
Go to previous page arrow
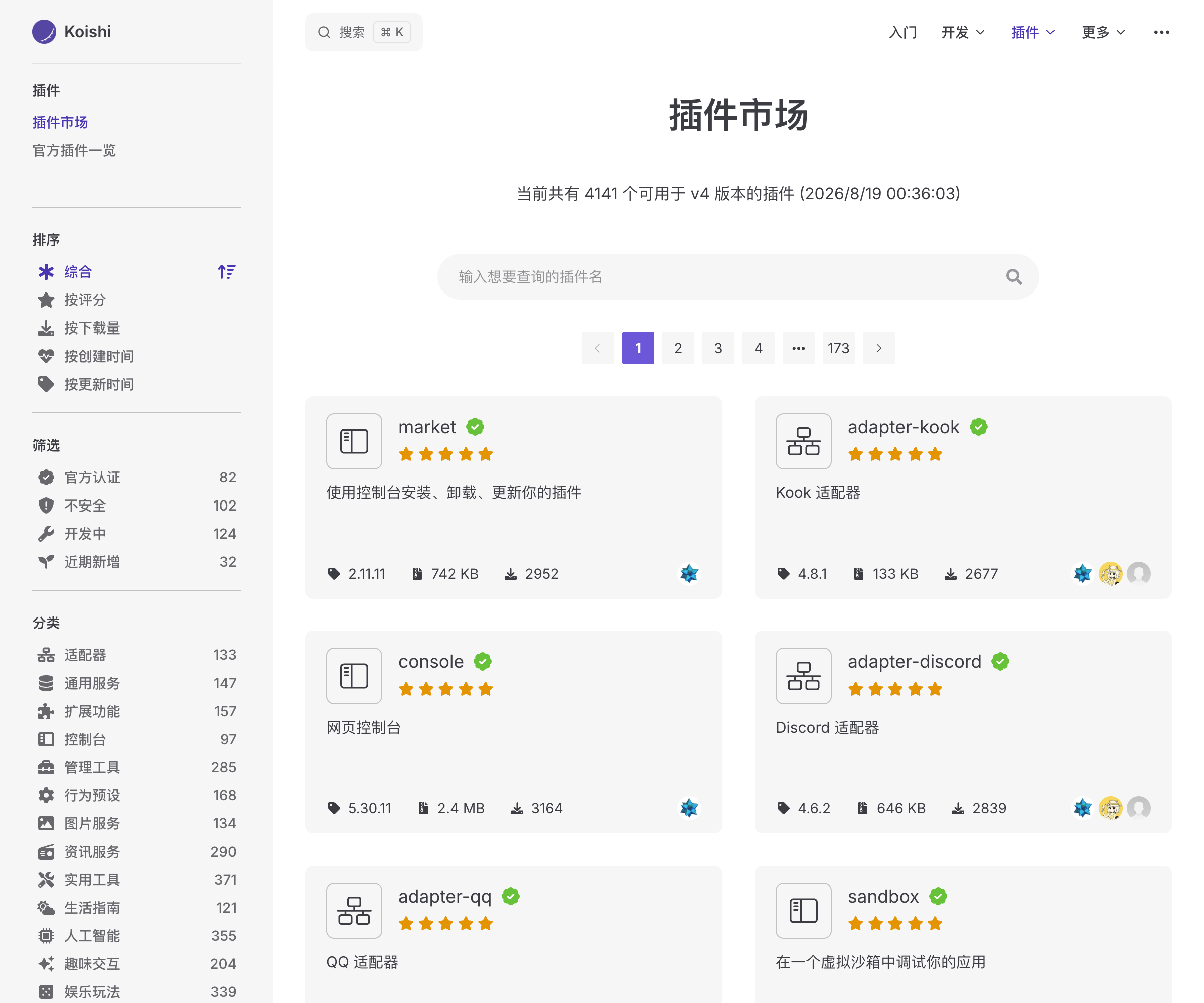pyautogui.click(x=597, y=348)
